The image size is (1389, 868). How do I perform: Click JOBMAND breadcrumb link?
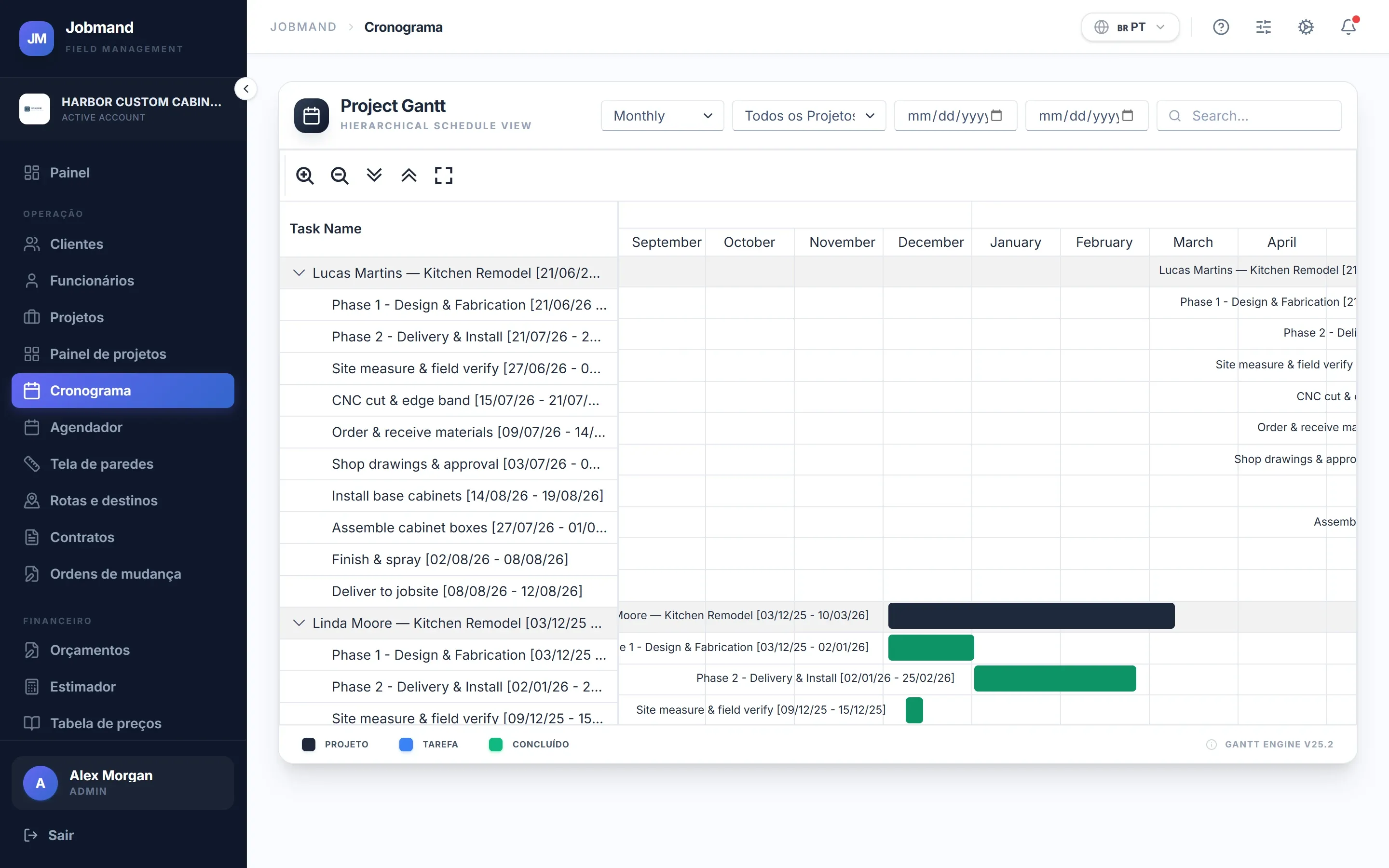tap(303, 27)
